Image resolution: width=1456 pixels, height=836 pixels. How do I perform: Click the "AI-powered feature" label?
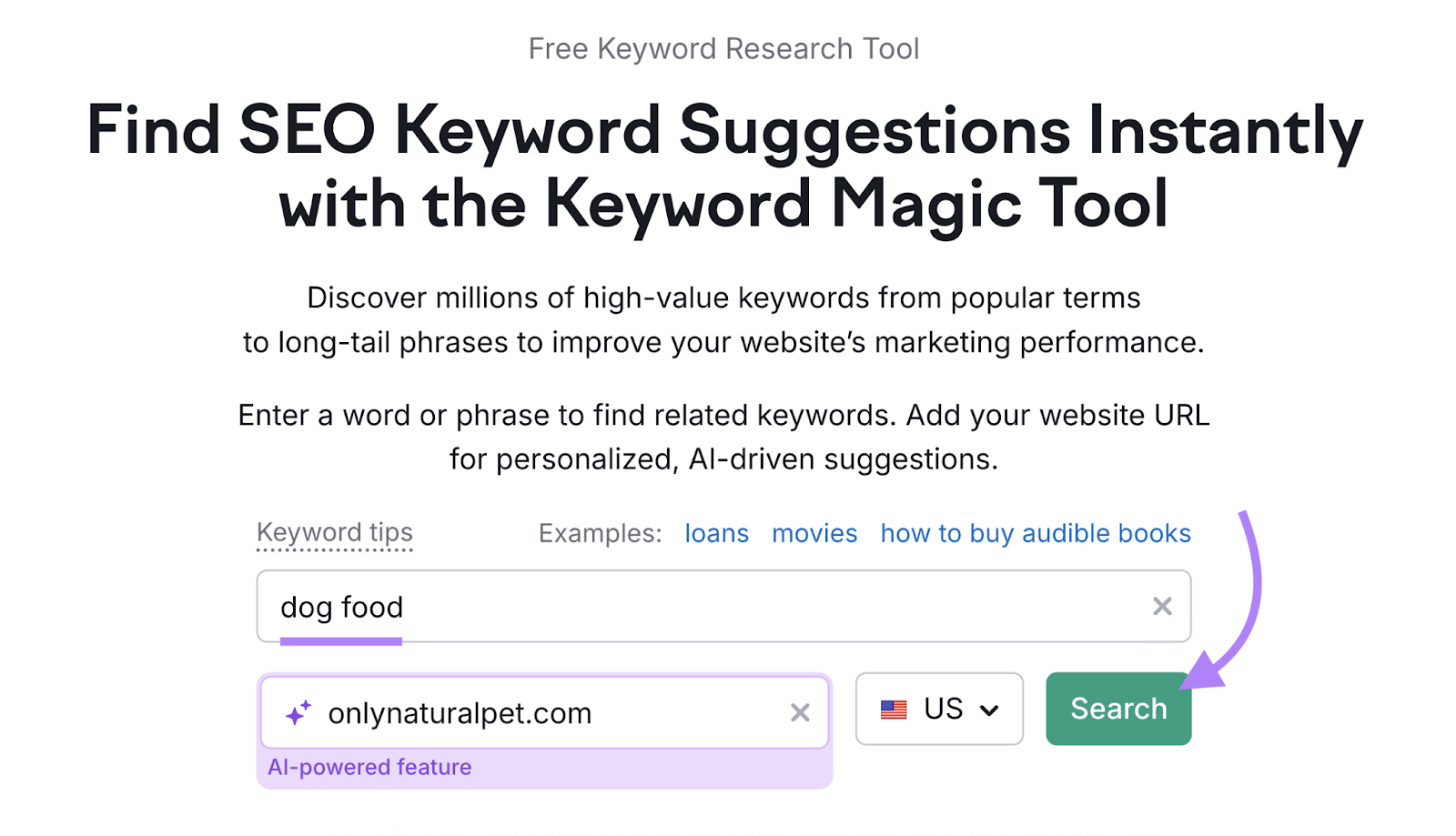369,766
